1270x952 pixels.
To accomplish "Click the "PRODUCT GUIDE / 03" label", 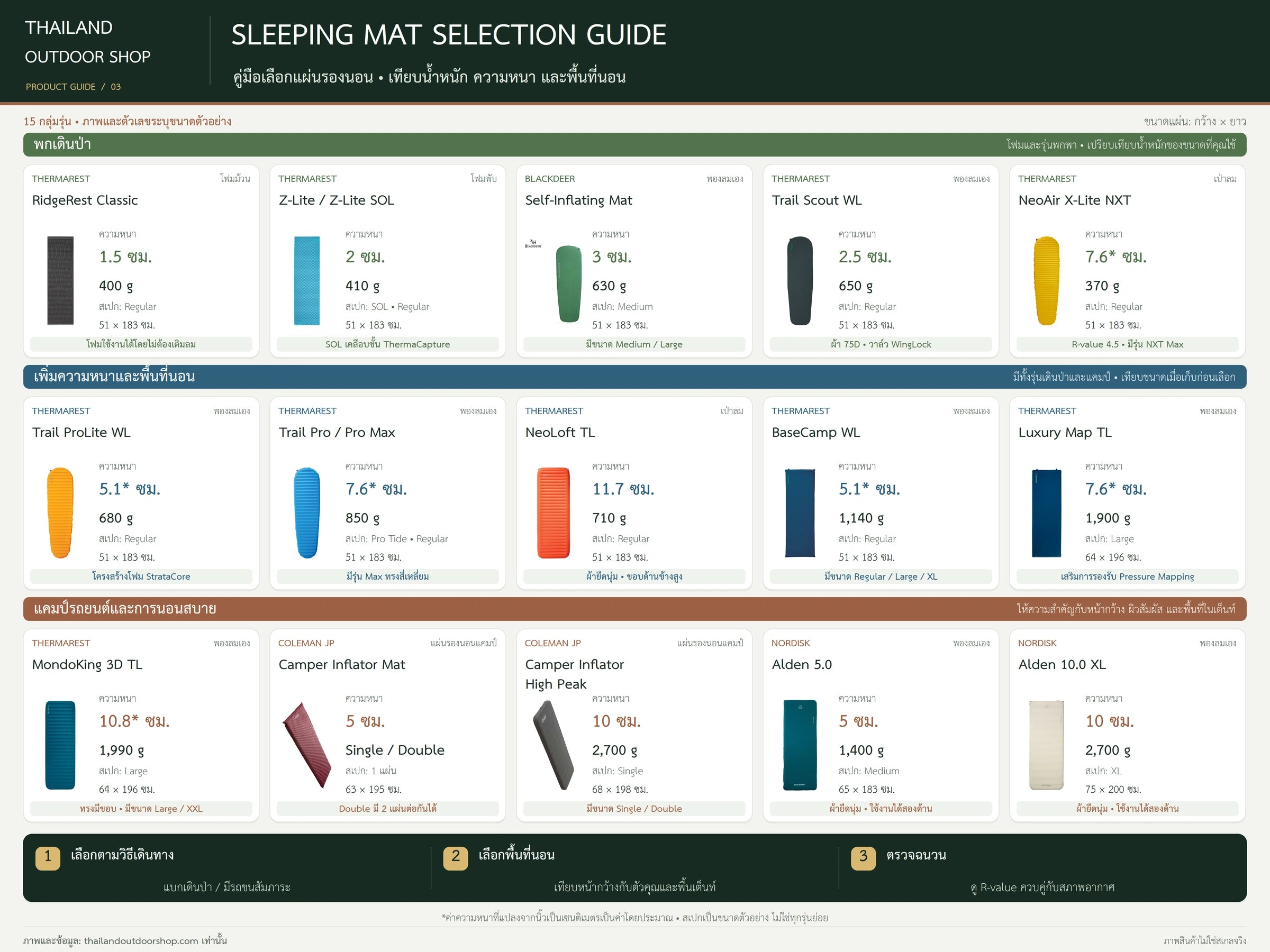I will point(73,87).
